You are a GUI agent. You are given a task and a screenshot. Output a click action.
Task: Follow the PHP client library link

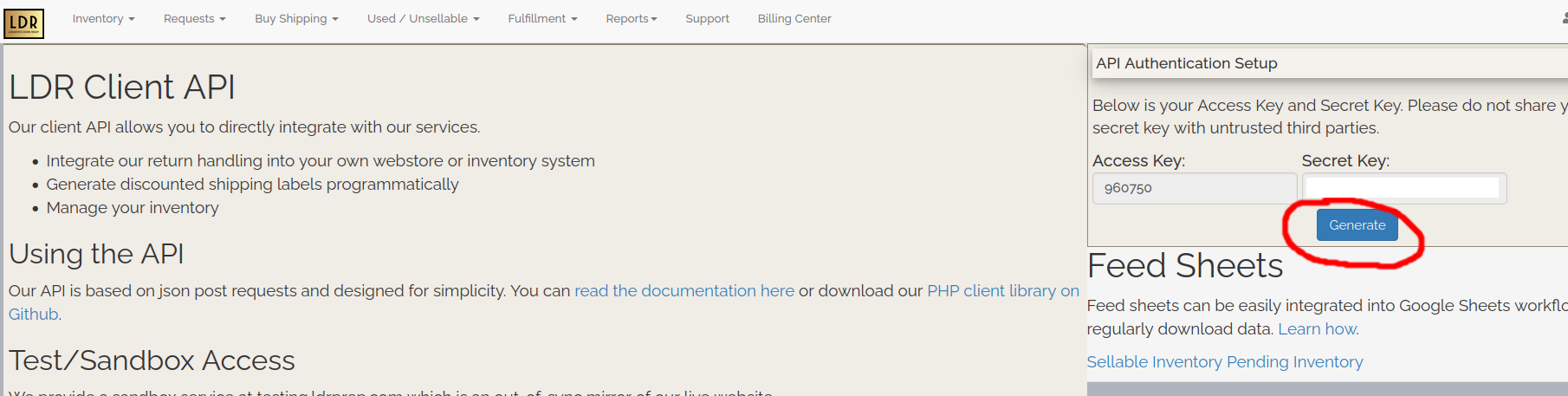coord(1002,291)
